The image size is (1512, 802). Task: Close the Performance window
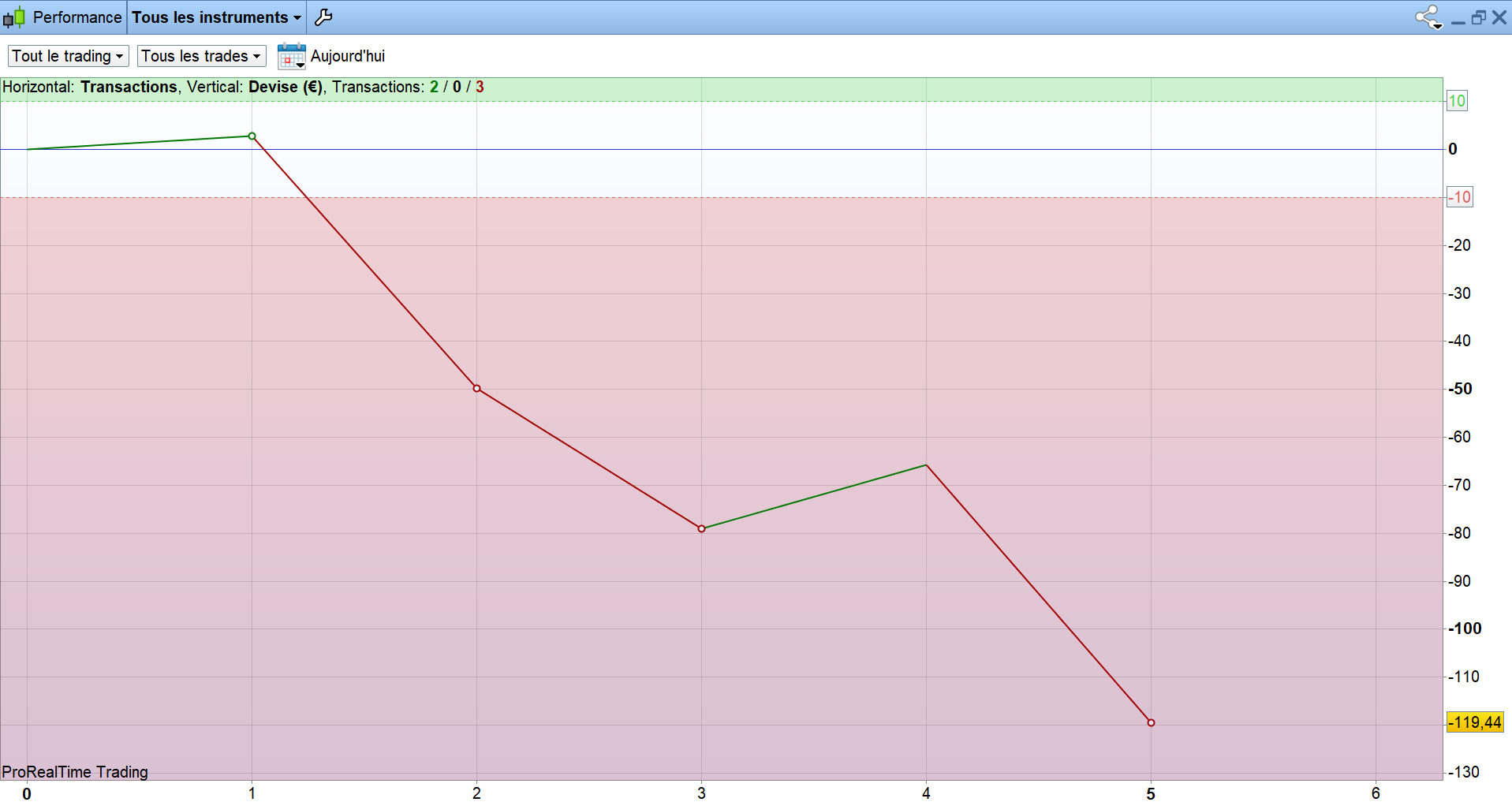pos(1499,17)
